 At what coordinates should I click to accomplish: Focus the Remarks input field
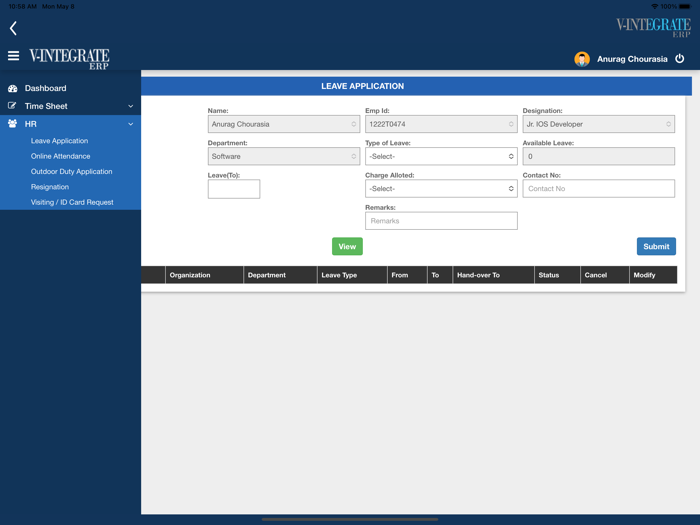[x=441, y=221]
